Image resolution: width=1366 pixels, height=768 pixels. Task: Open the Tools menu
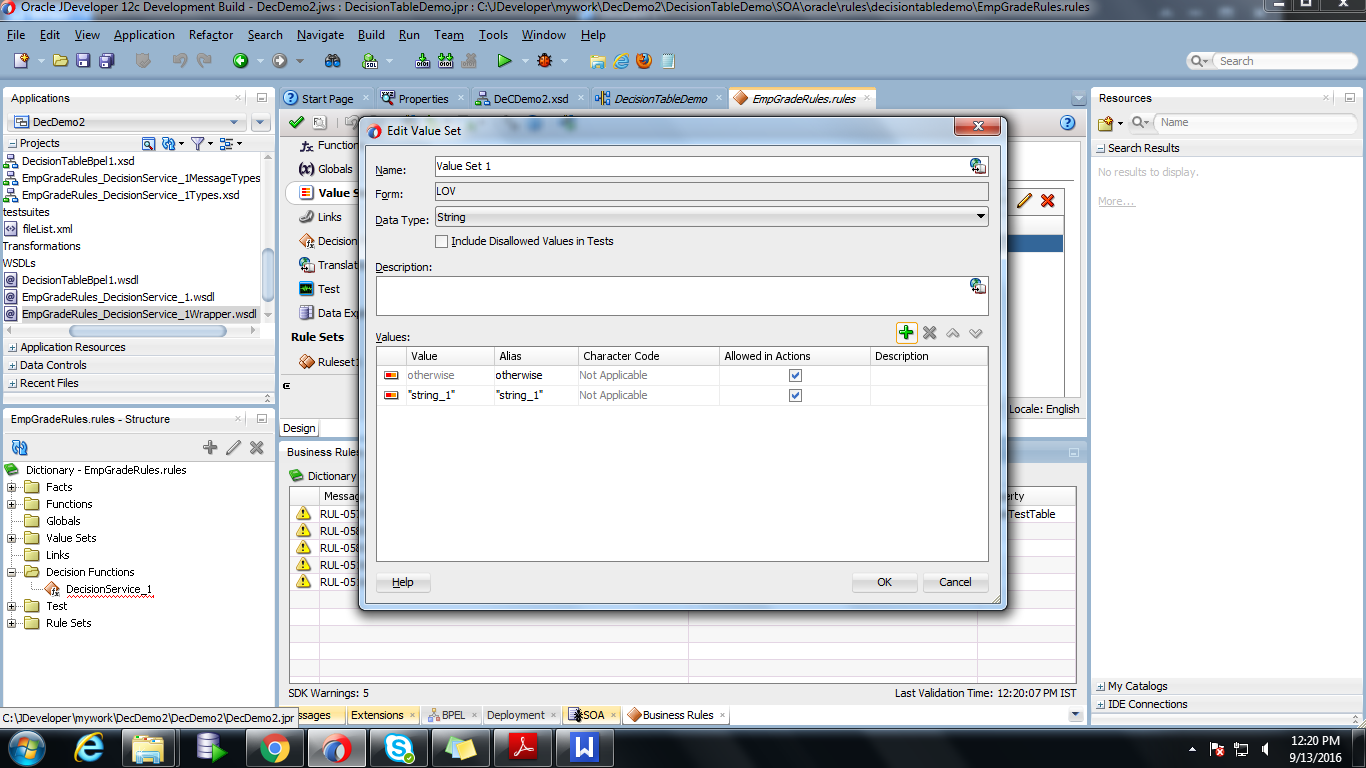[492, 34]
